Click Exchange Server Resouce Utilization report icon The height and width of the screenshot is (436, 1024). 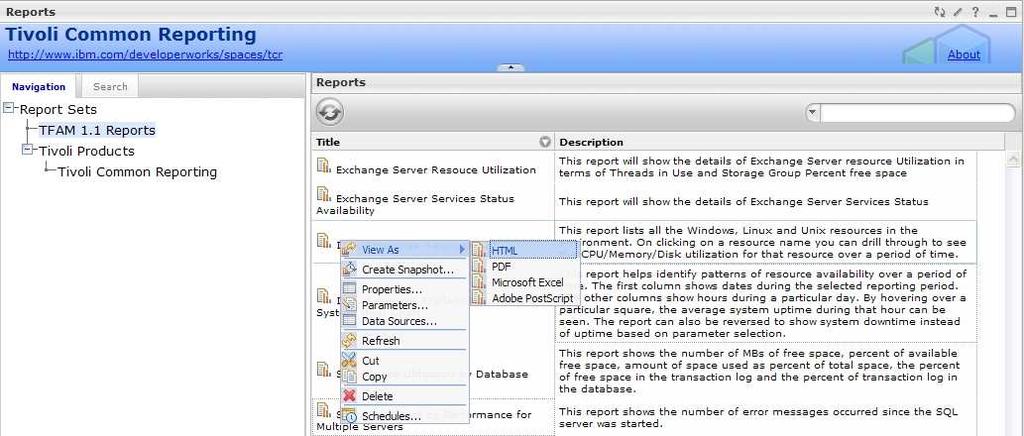click(x=323, y=166)
